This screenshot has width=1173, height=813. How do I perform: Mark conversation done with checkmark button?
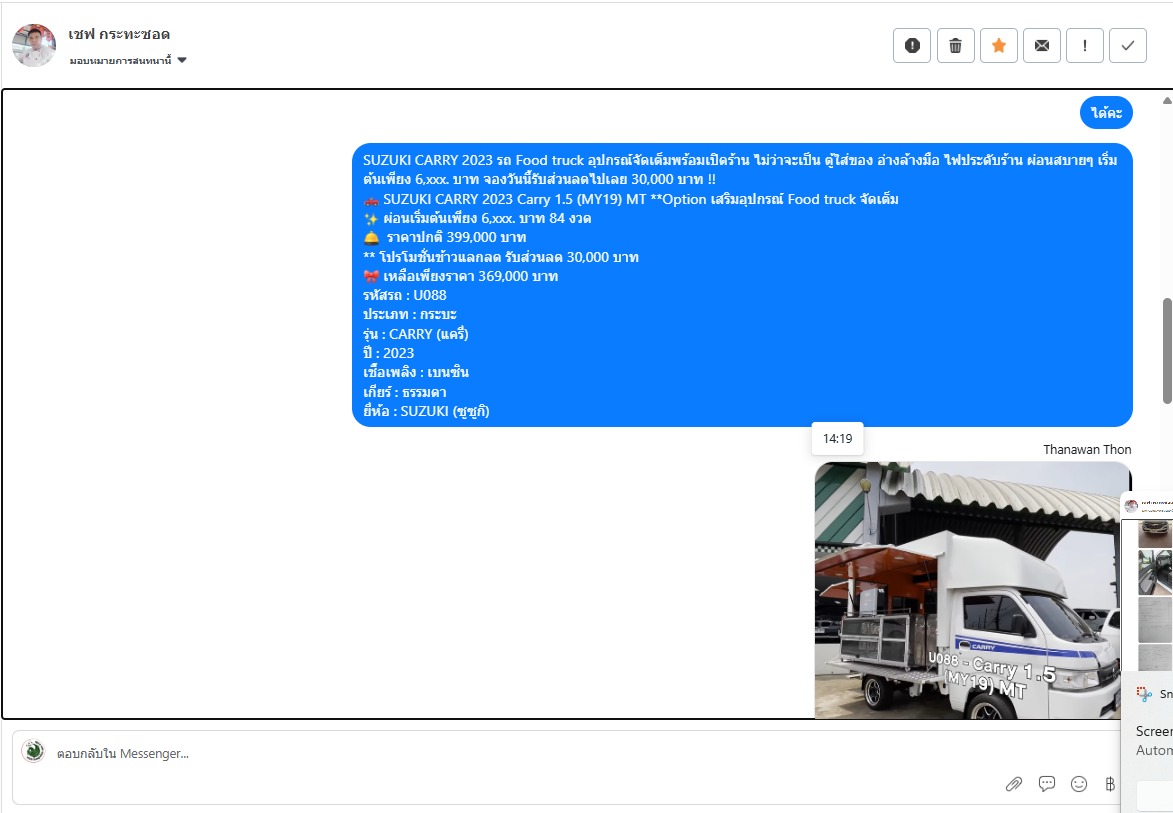(1128, 46)
